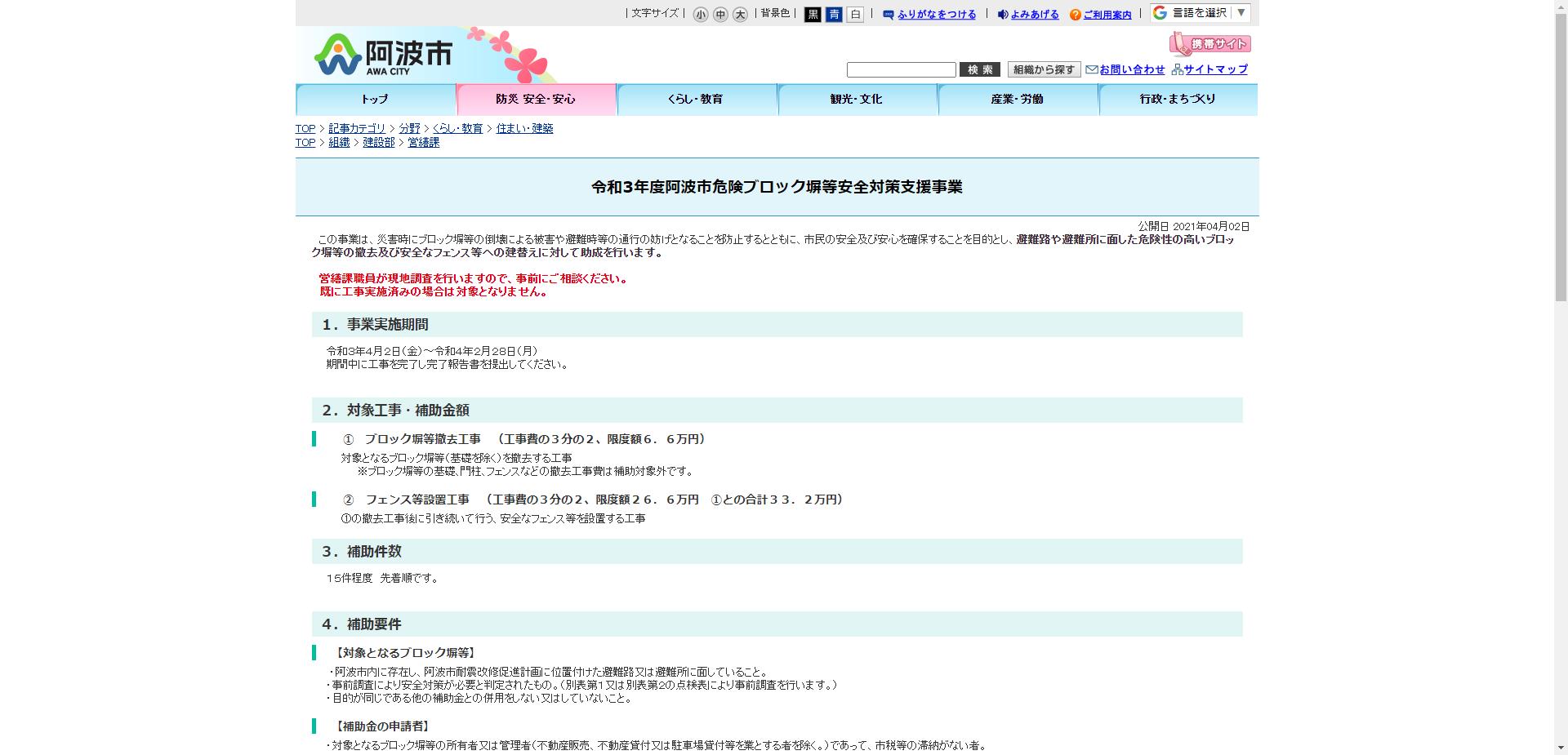Viewport: 1568px width, 755px height.
Task: Follow the 営繕課 breadcrumb link
Action: (423, 142)
